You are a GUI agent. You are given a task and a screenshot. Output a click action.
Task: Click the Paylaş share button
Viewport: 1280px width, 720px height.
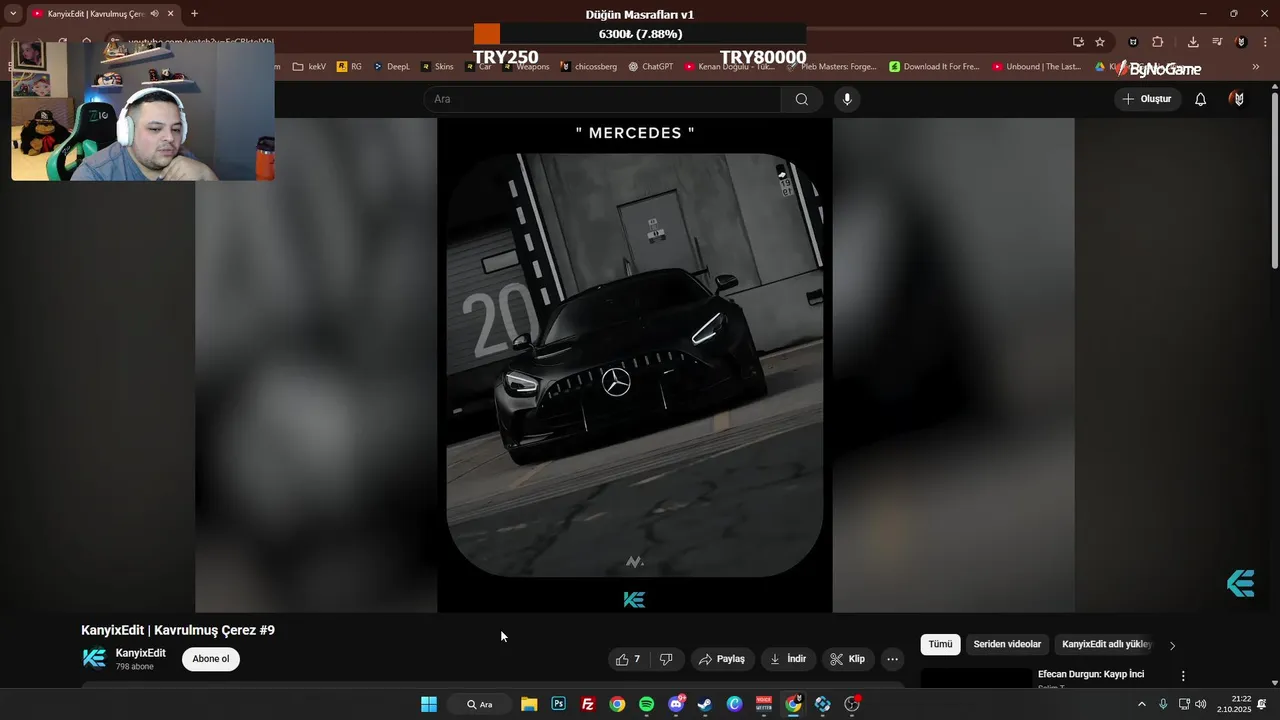[x=721, y=659]
